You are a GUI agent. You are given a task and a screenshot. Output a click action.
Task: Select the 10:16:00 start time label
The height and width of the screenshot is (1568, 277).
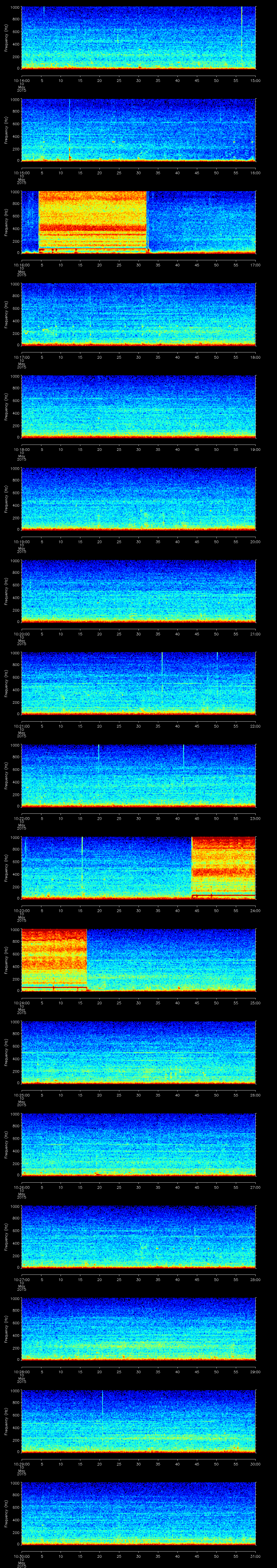[x=21, y=265]
